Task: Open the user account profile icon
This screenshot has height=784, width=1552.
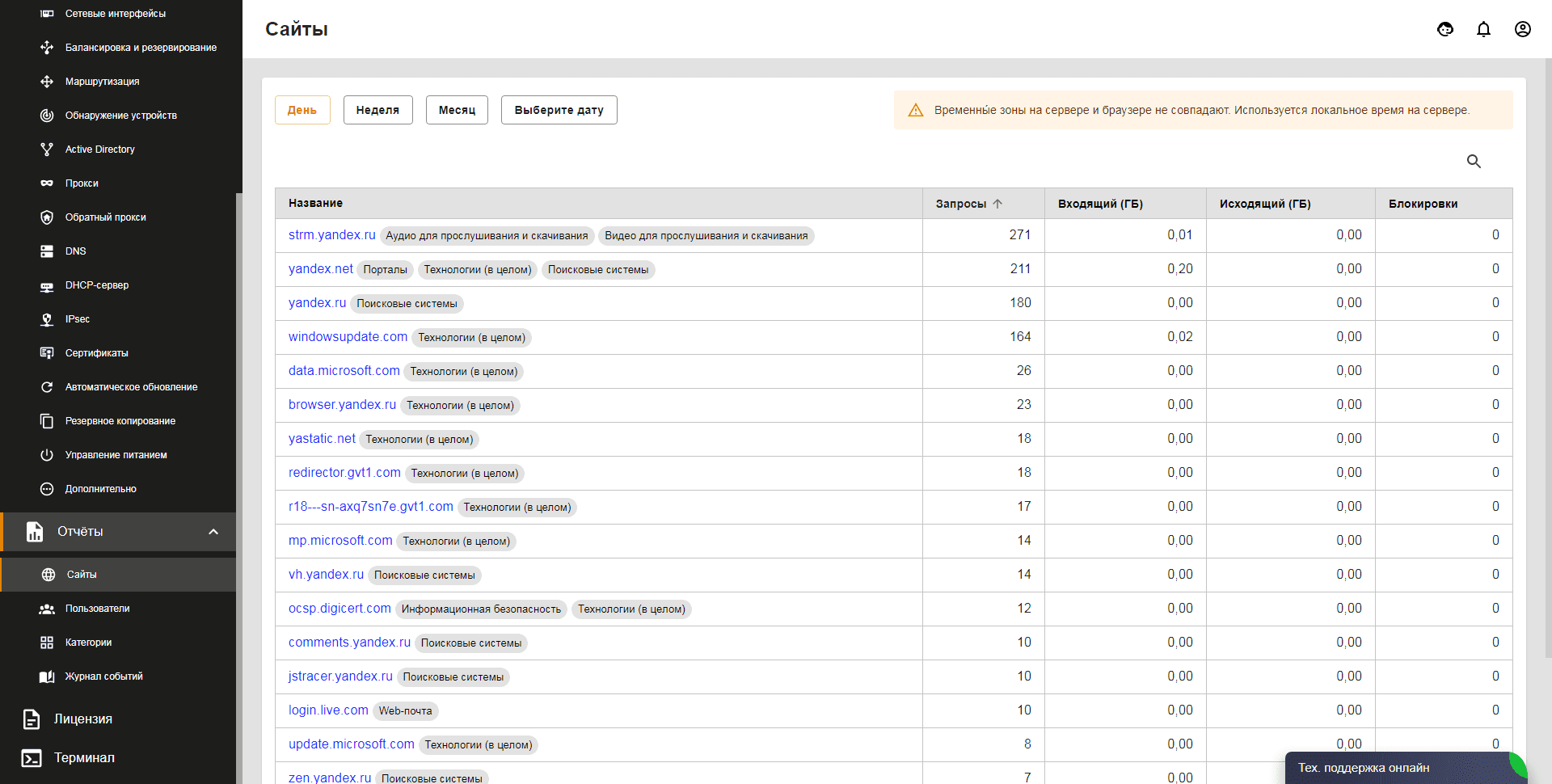Action: (1522, 30)
